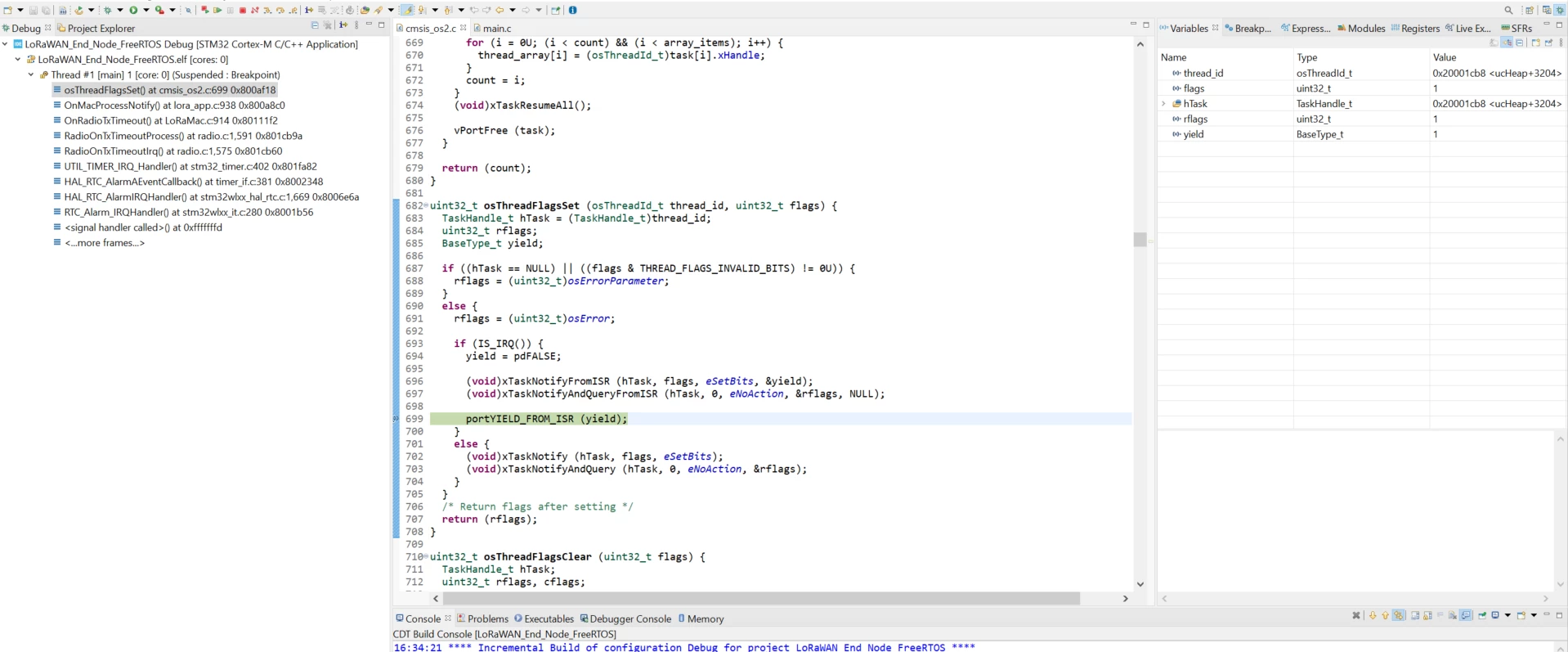
Task: Click the Run launch icon in the toolbar
Action: [133, 10]
